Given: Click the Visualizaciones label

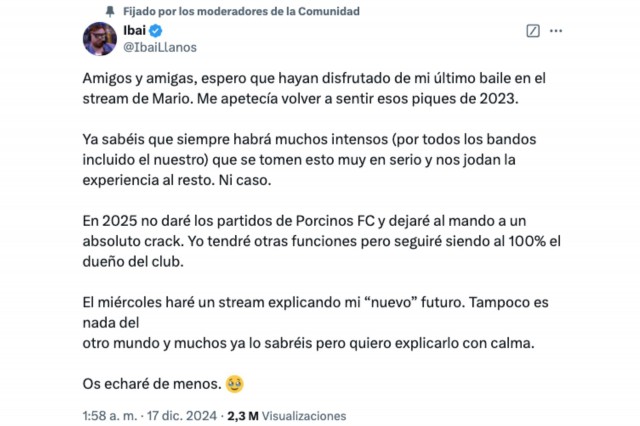Looking at the screenshot, I should pyautogui.click(x=306, y=415).
